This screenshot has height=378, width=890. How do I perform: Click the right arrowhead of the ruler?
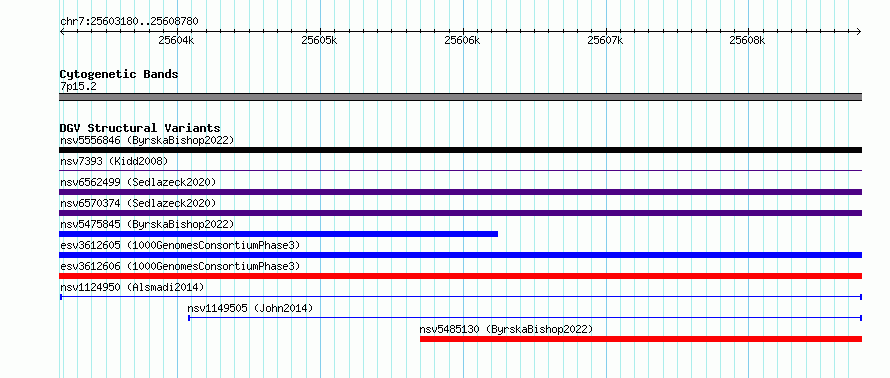click(859, 32)
